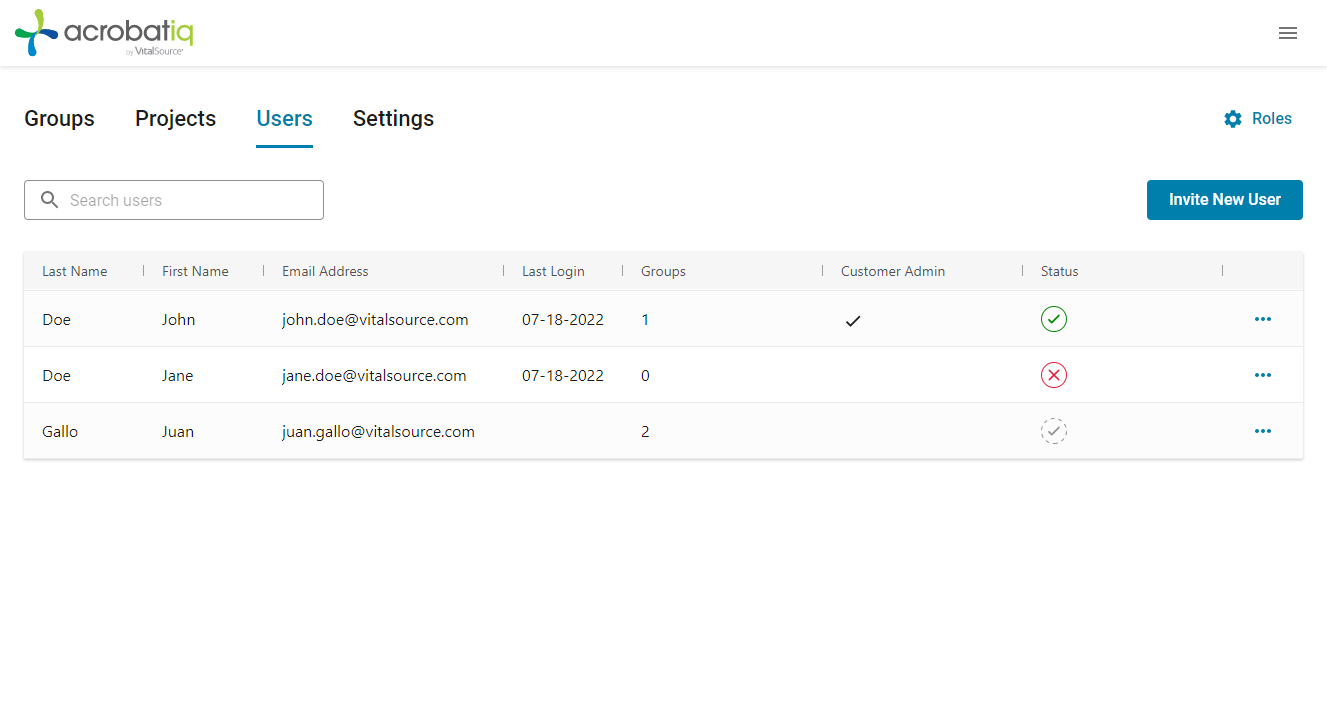The height and width of the screenshot is (710, 1327).
Task: Open the actions menu for John Doe
Action: 1263,319
